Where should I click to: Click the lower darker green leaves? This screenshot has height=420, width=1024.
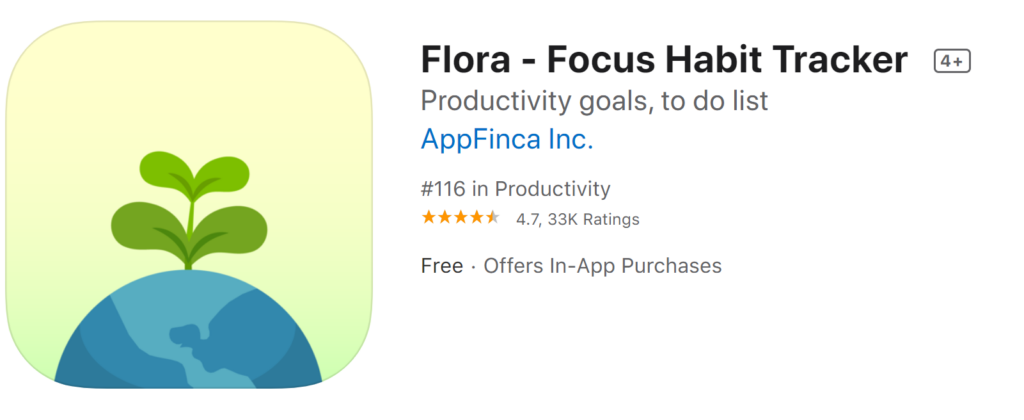click(189, 227)
